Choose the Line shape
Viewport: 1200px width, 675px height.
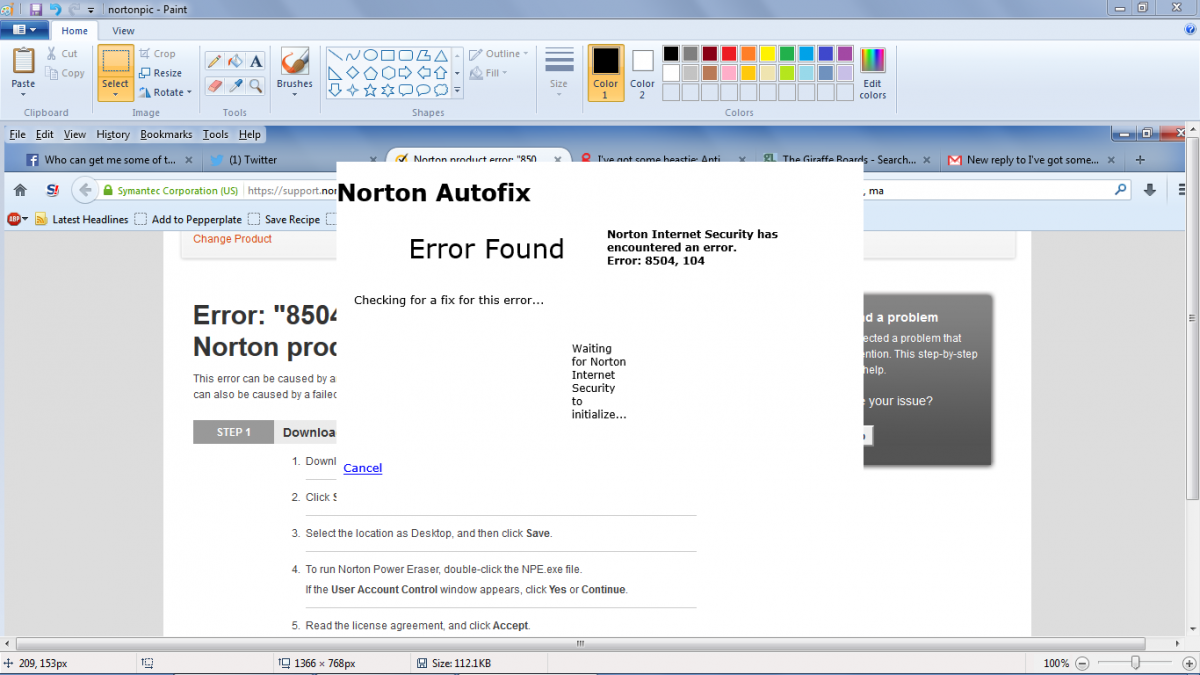point(336,55)
